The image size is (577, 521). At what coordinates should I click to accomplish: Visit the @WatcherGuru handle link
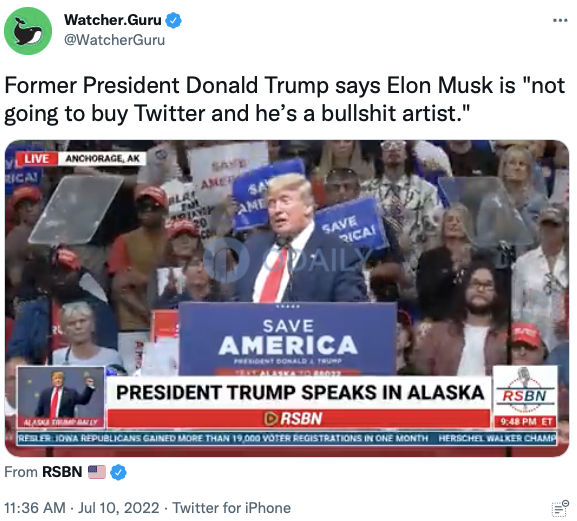click(114, 40)
